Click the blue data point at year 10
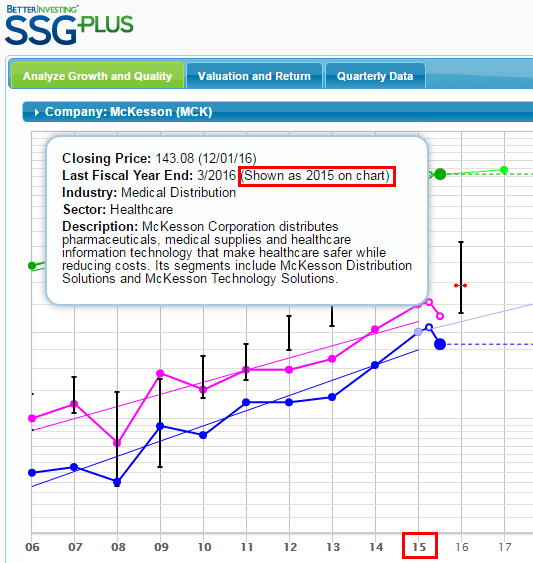Viewport: 533px width, 563px height. 203,435
